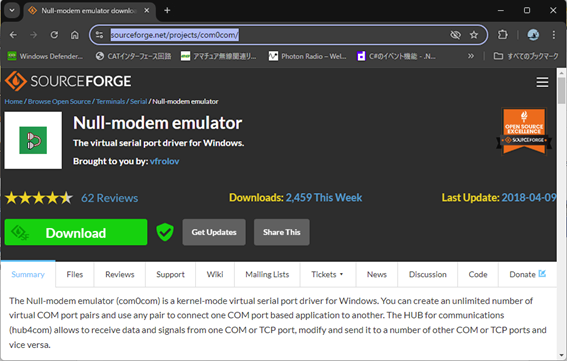
Task: Follow the Browse Open Source breadcrumb
Action: 59,102
